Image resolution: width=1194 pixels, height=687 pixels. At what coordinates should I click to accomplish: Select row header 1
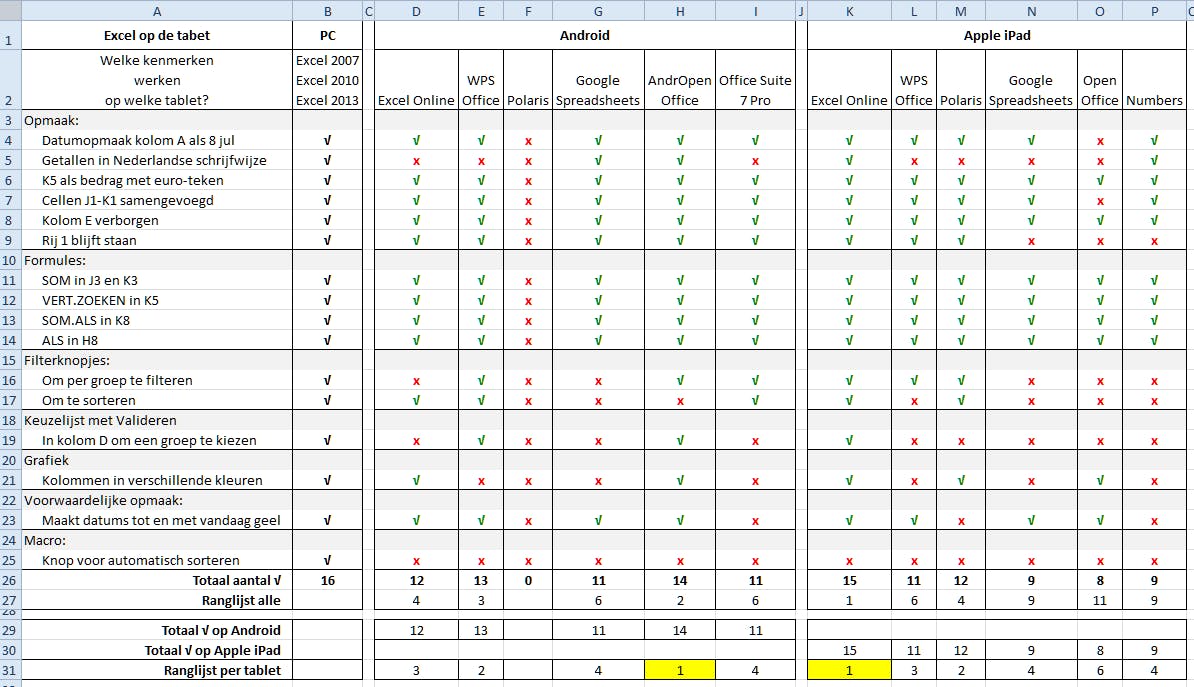pyautogui.click(x=9, y=36)
